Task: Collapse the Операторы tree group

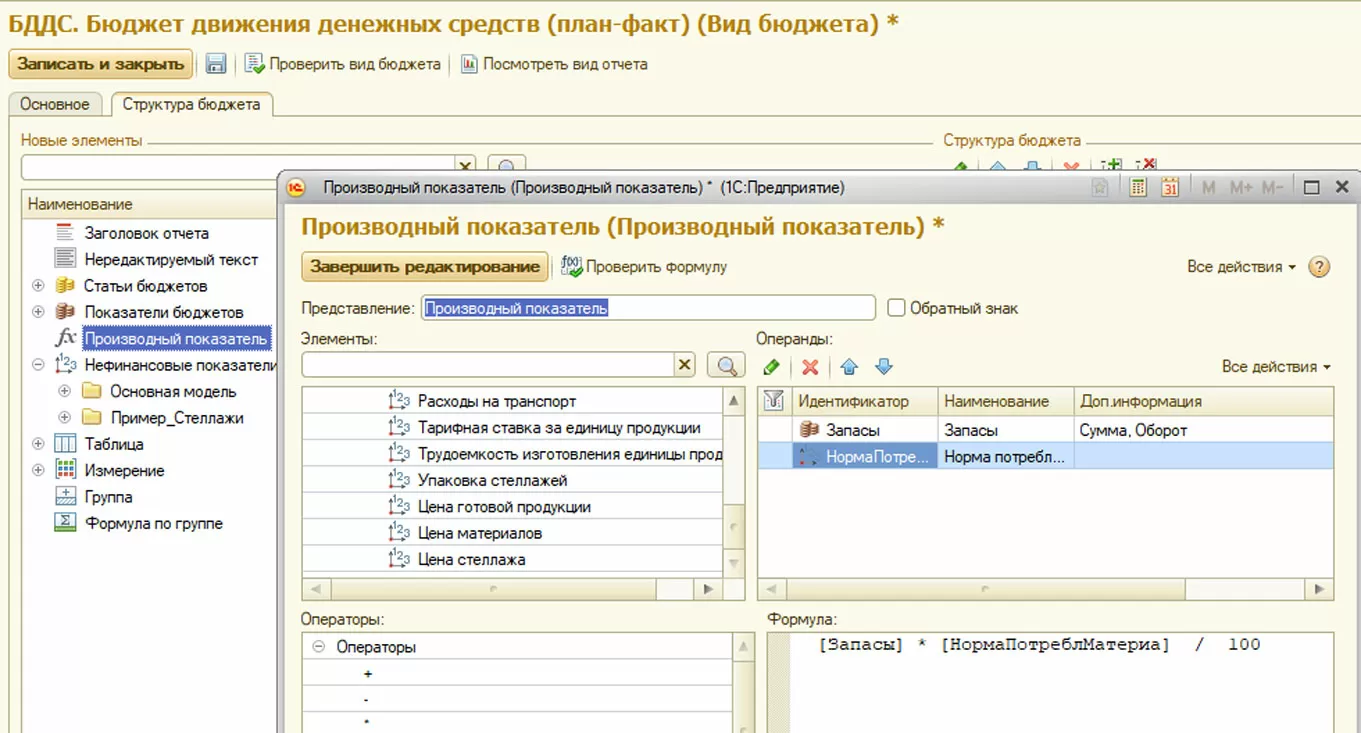Action: 319,647
